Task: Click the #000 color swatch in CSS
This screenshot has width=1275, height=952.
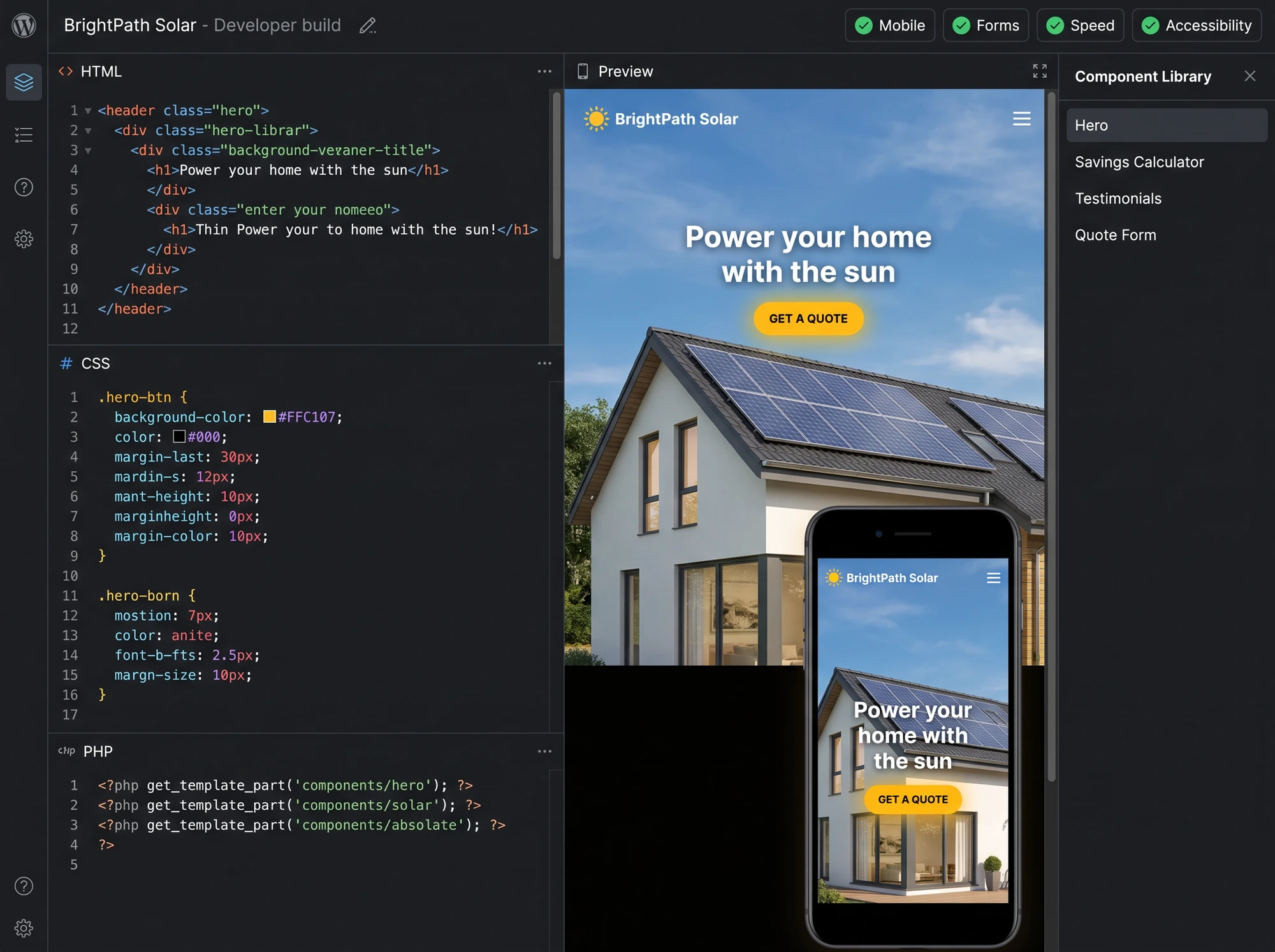Action: 179,436
